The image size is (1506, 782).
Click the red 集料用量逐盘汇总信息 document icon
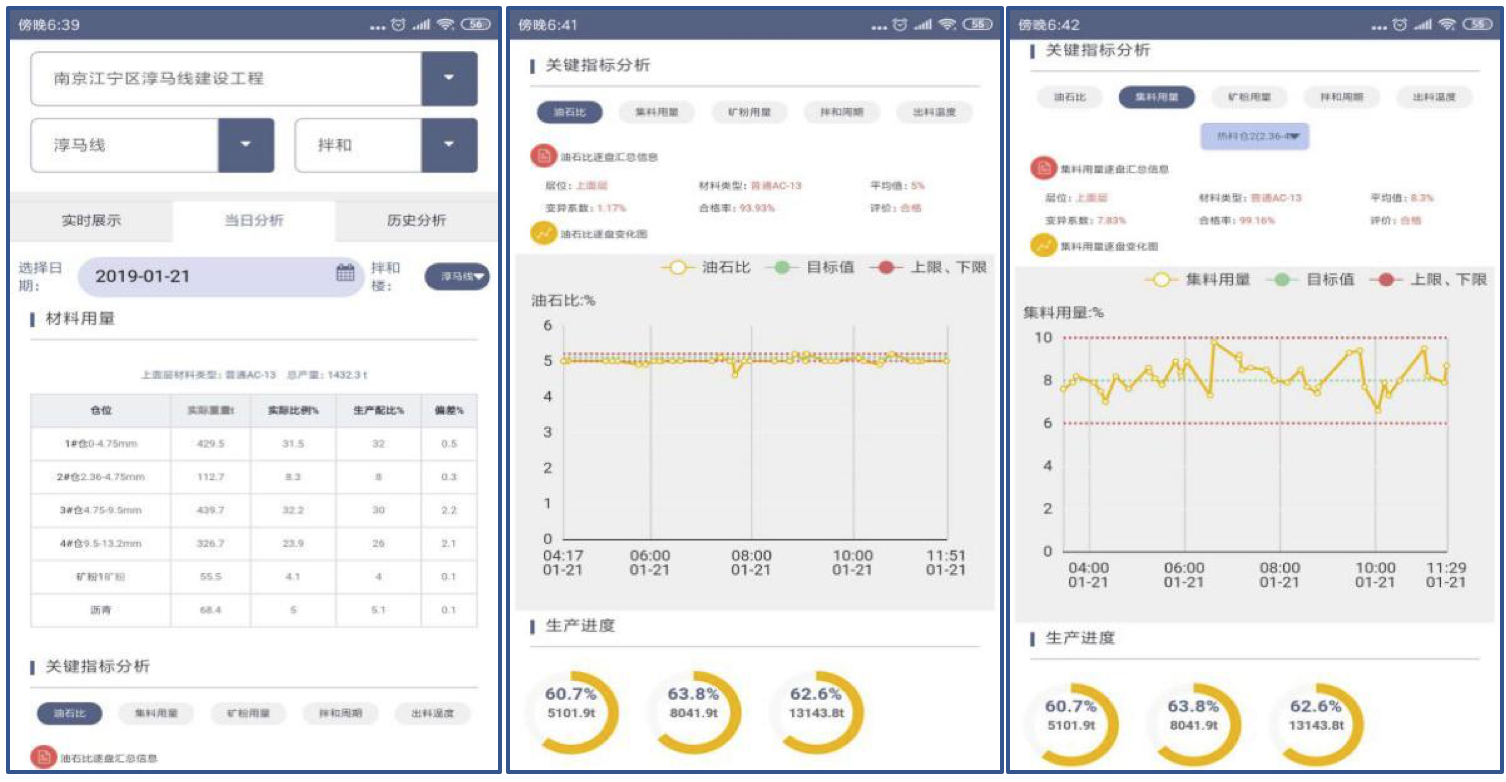click(1044, 169)
